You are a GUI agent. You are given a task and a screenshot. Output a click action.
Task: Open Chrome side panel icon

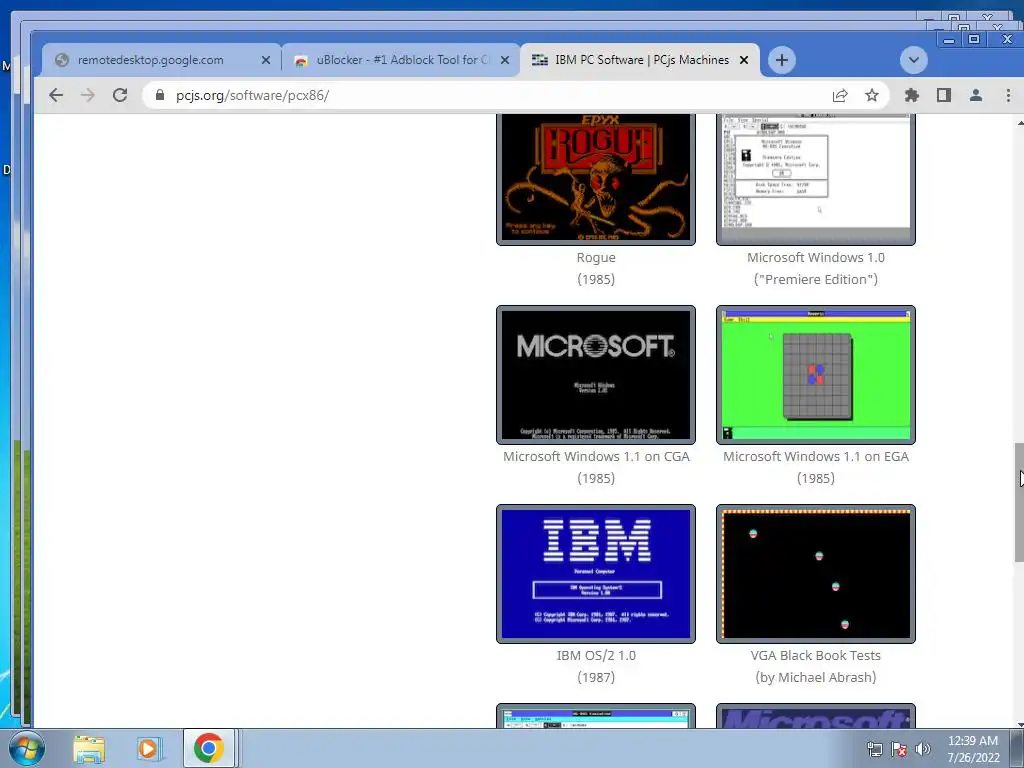pyautogui.click(x=944, y=95)
